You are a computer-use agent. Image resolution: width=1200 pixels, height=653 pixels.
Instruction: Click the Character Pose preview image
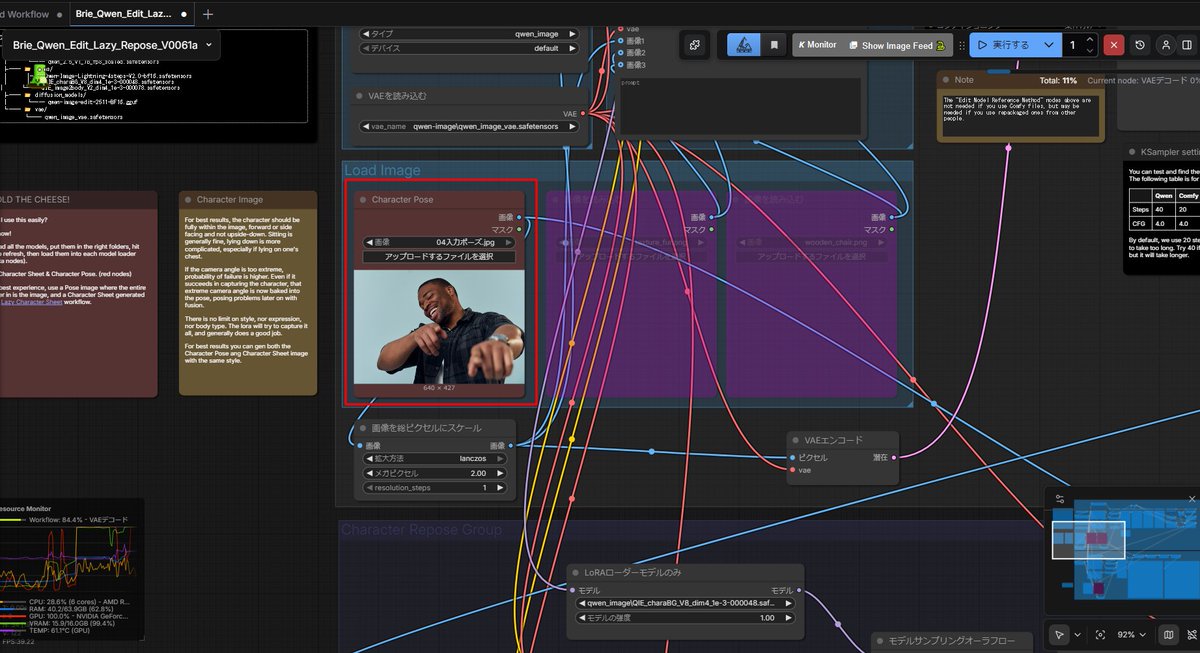coord(439,329)
